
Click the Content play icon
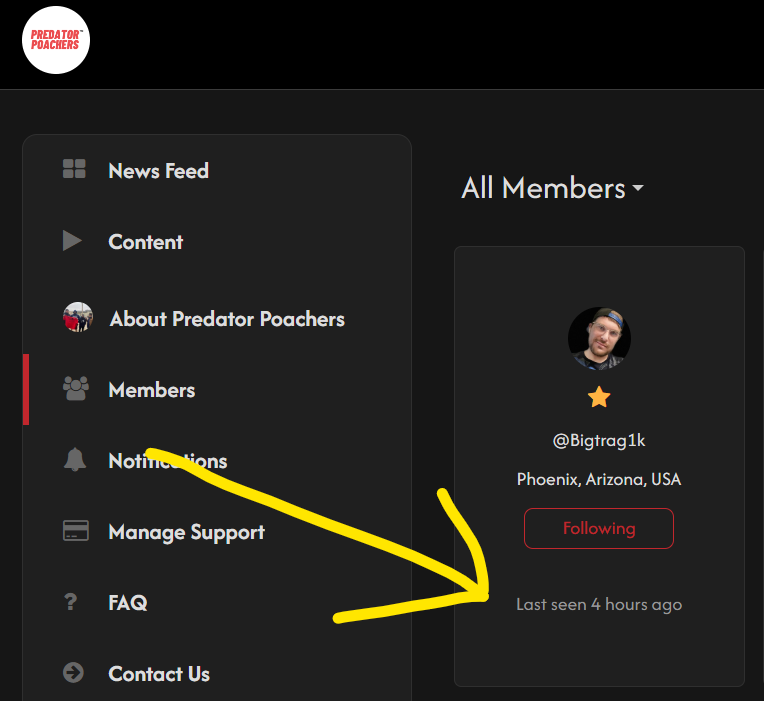[72, 241]
